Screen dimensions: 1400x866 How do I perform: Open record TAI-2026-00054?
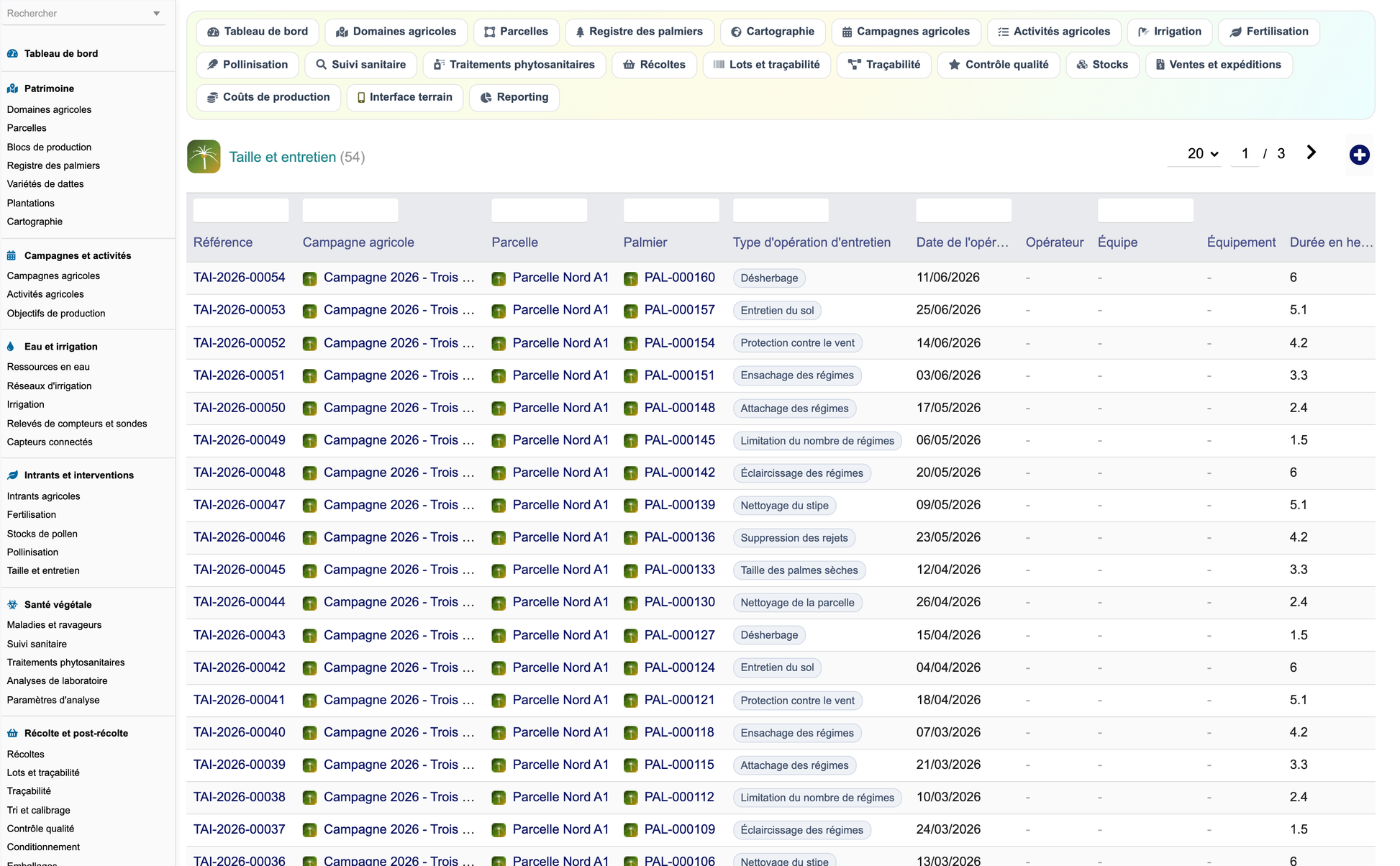239,278
